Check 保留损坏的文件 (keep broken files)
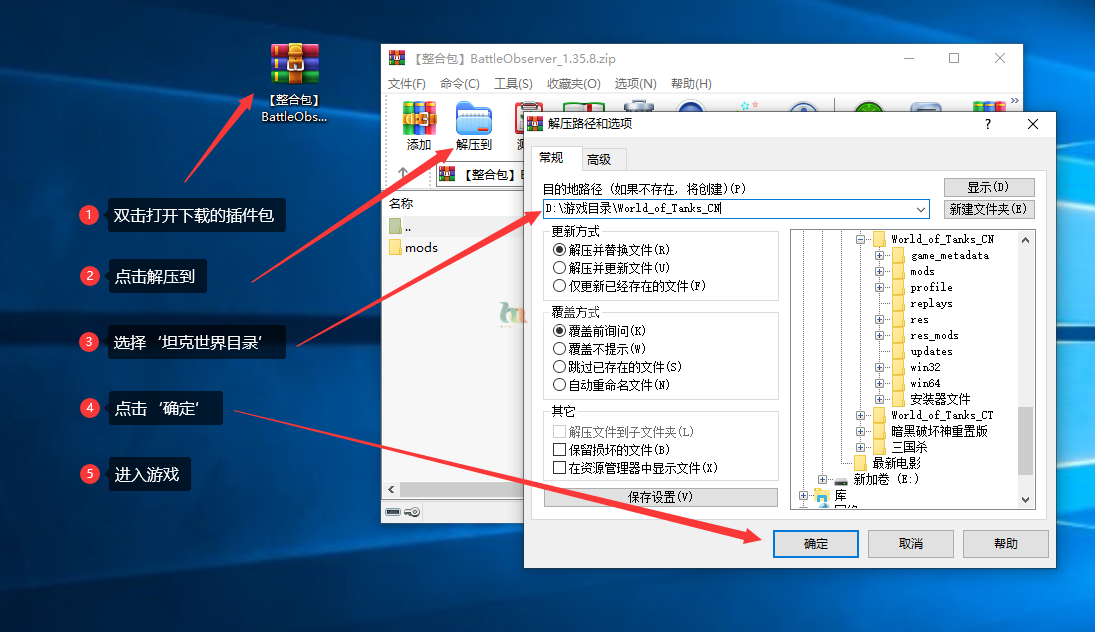 (x=559, y=450)
